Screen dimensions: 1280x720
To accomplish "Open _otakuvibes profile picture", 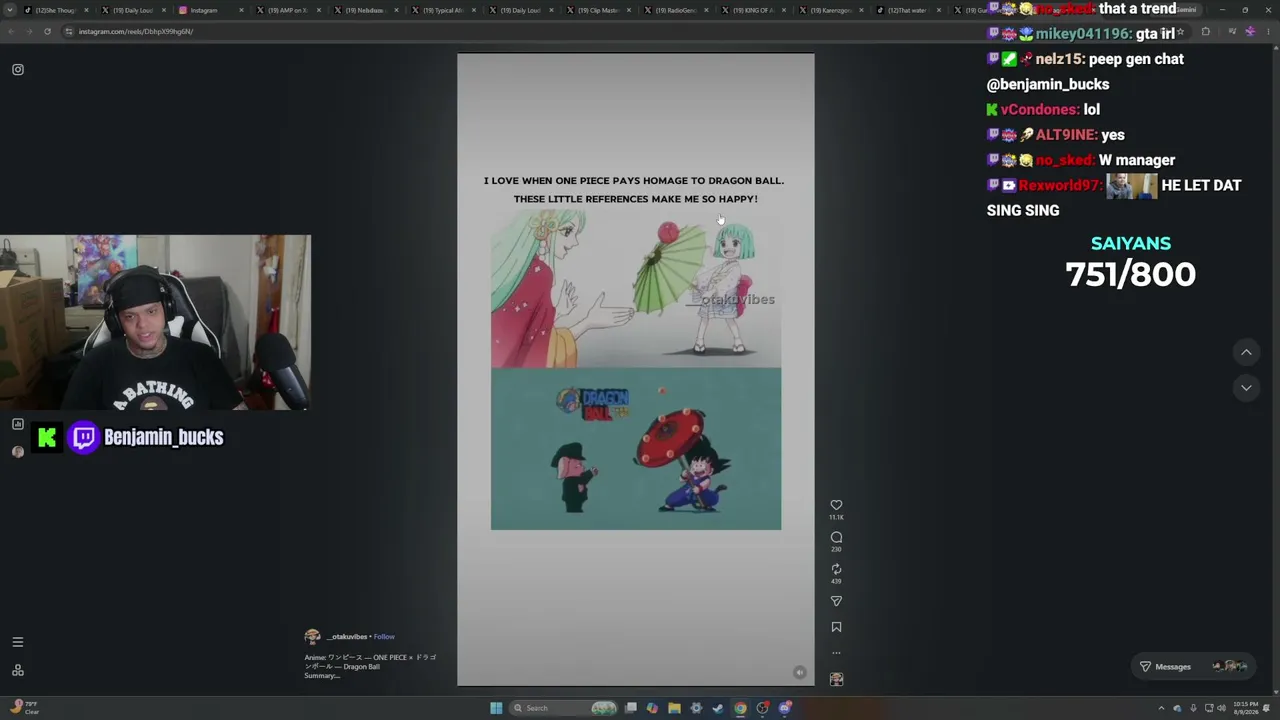I will pyautogui.click(x=312, y=637).
